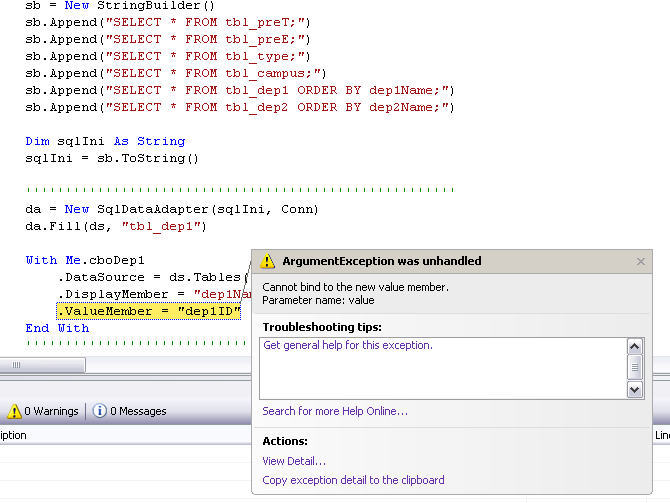Click 'Search for more Help Online' link

click(335, 411)
